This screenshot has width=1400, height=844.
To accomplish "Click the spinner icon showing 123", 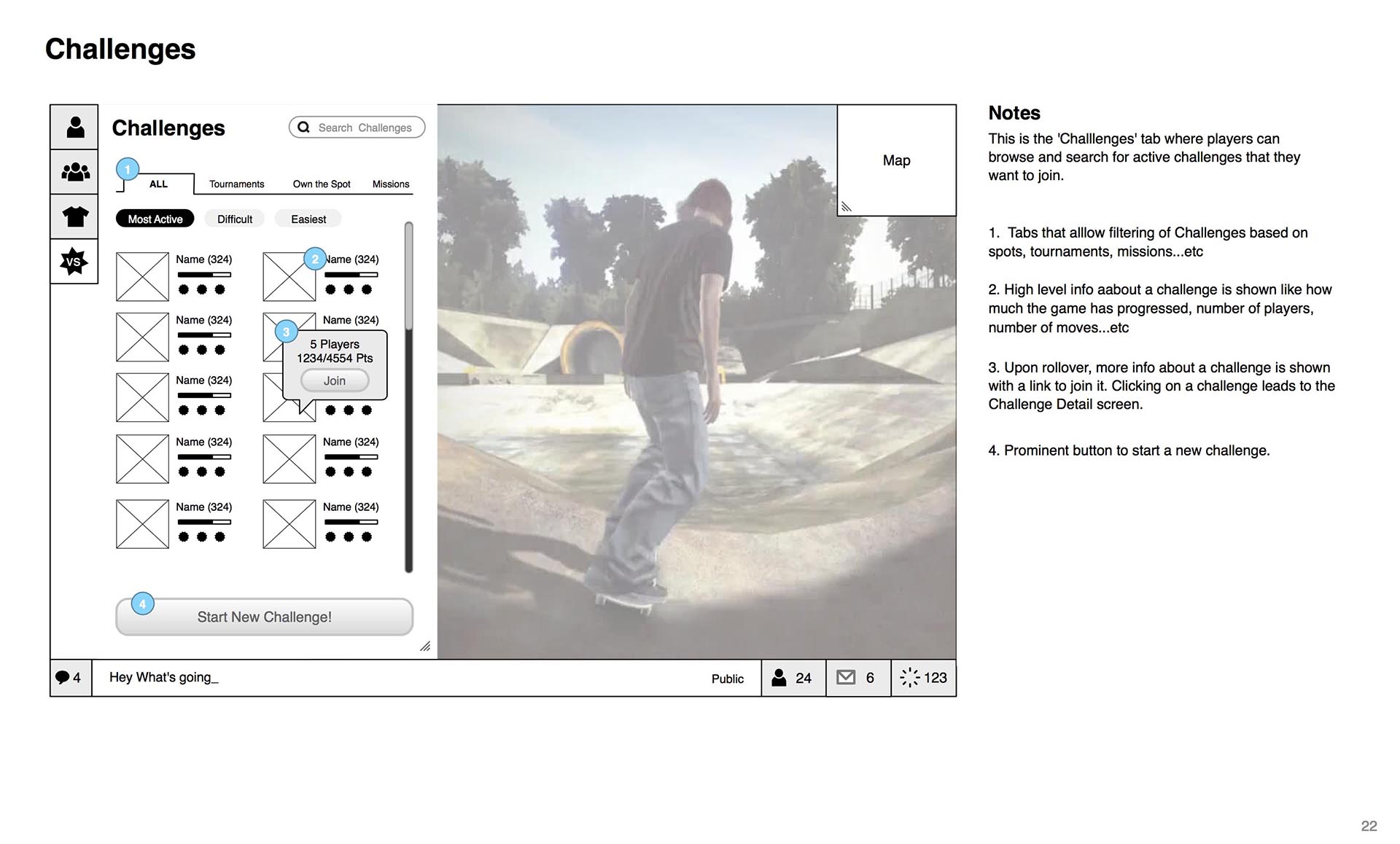I will pos(909,678).
